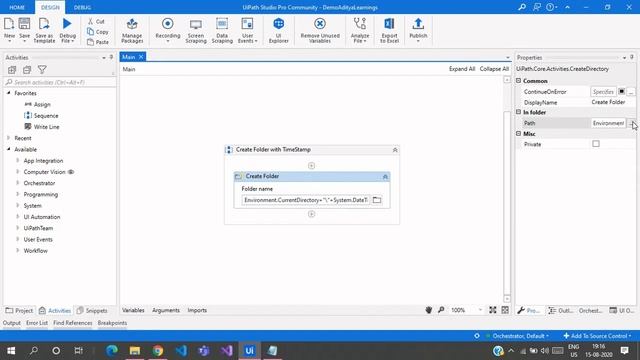Collapse Favorites tree node

pos(9,93)
